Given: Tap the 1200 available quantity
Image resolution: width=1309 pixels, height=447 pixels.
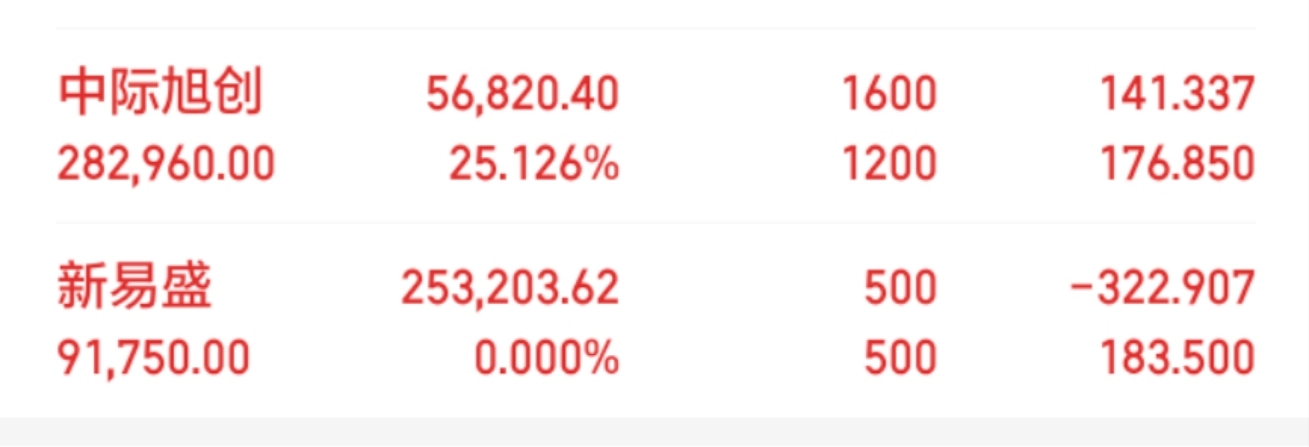Looking at the screenshot, I should 888,162.
